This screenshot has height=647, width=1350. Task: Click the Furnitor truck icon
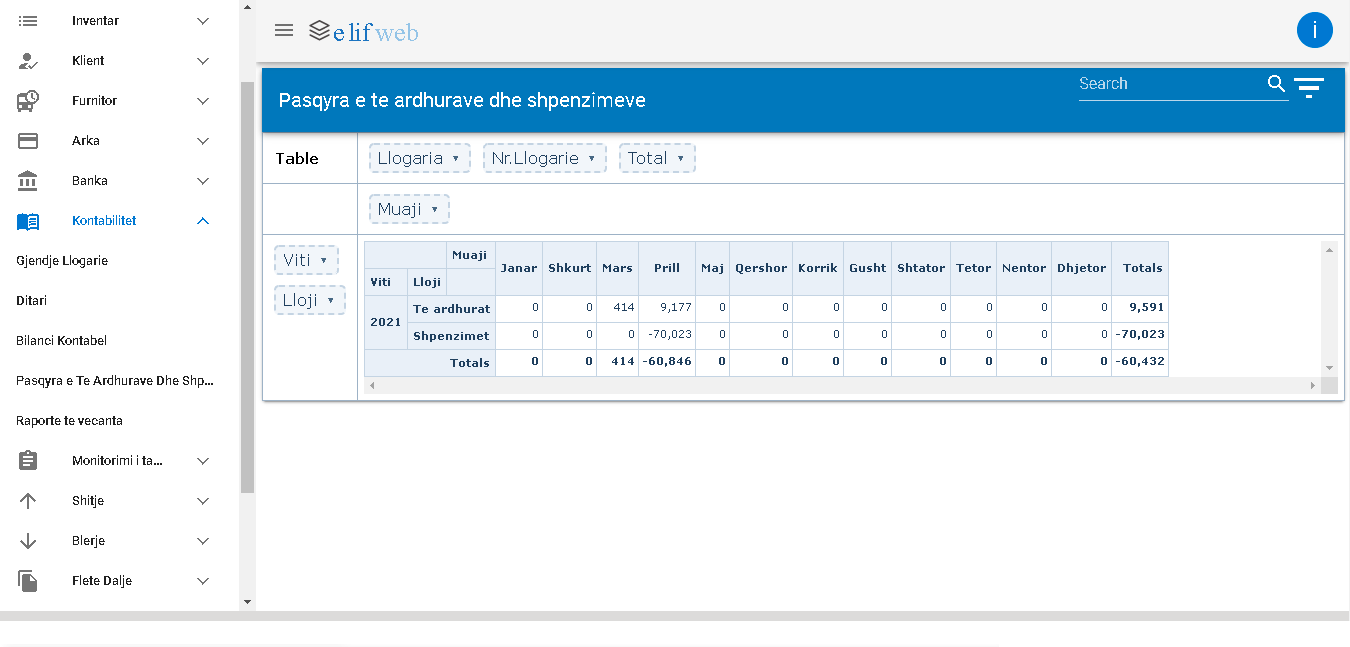[28, 101]
